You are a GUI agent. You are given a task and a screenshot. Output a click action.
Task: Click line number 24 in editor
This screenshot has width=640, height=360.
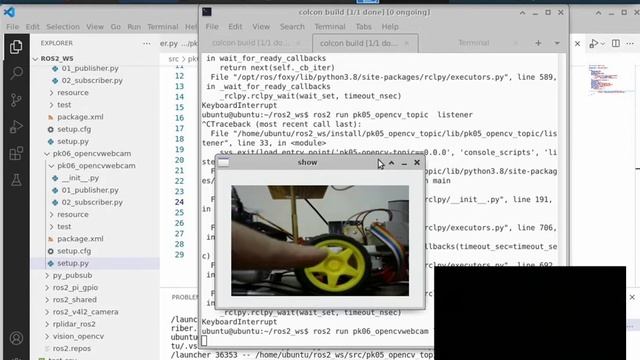[x=179, y=202]
